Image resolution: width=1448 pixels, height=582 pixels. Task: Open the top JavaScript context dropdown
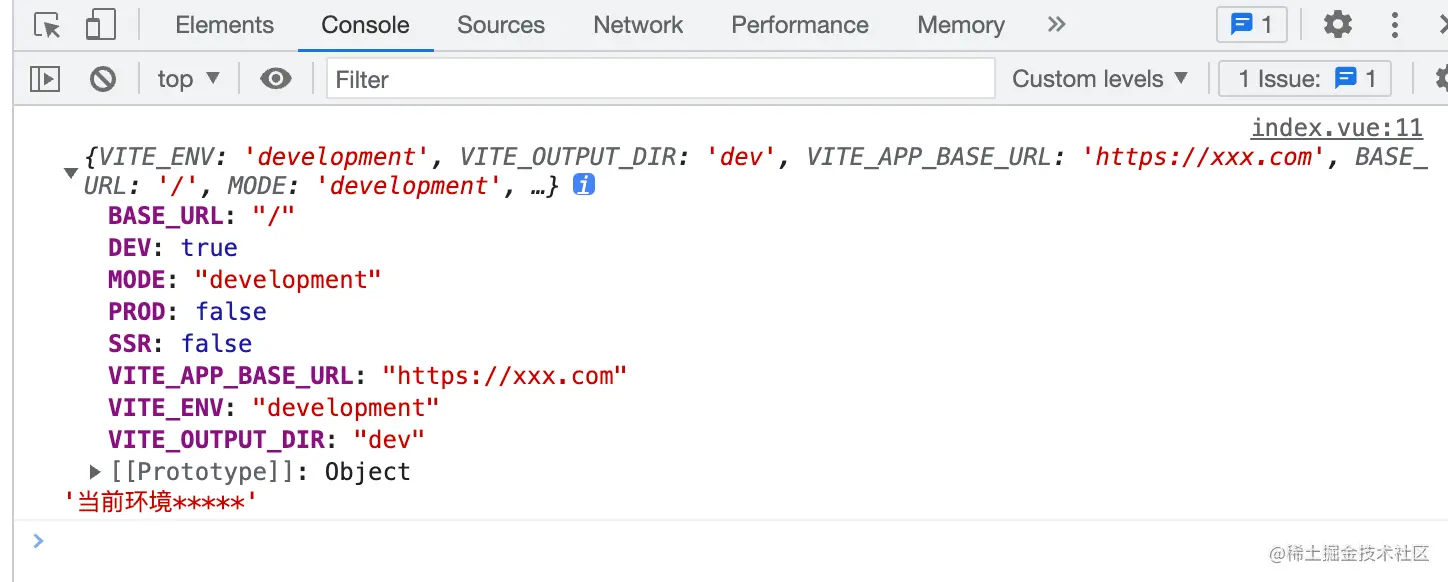point(188,79)
